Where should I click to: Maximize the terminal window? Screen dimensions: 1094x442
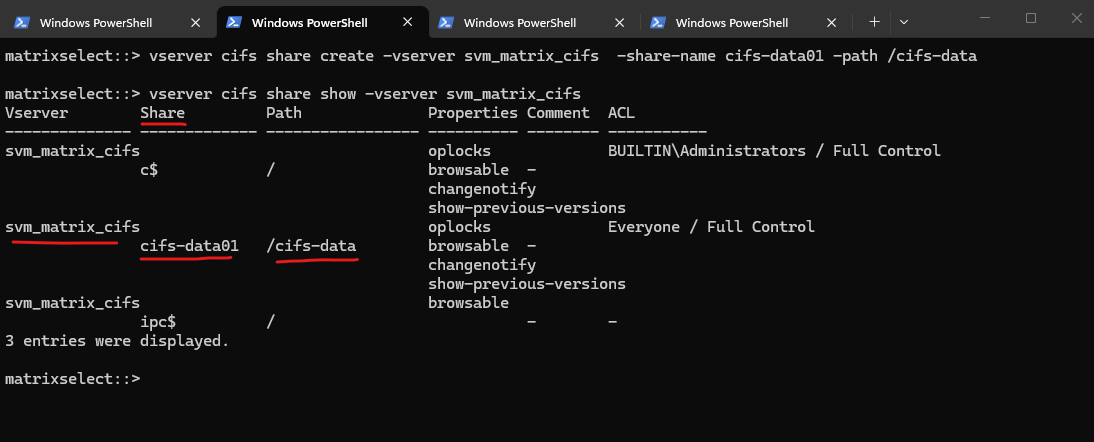(x=1031, y=18)
